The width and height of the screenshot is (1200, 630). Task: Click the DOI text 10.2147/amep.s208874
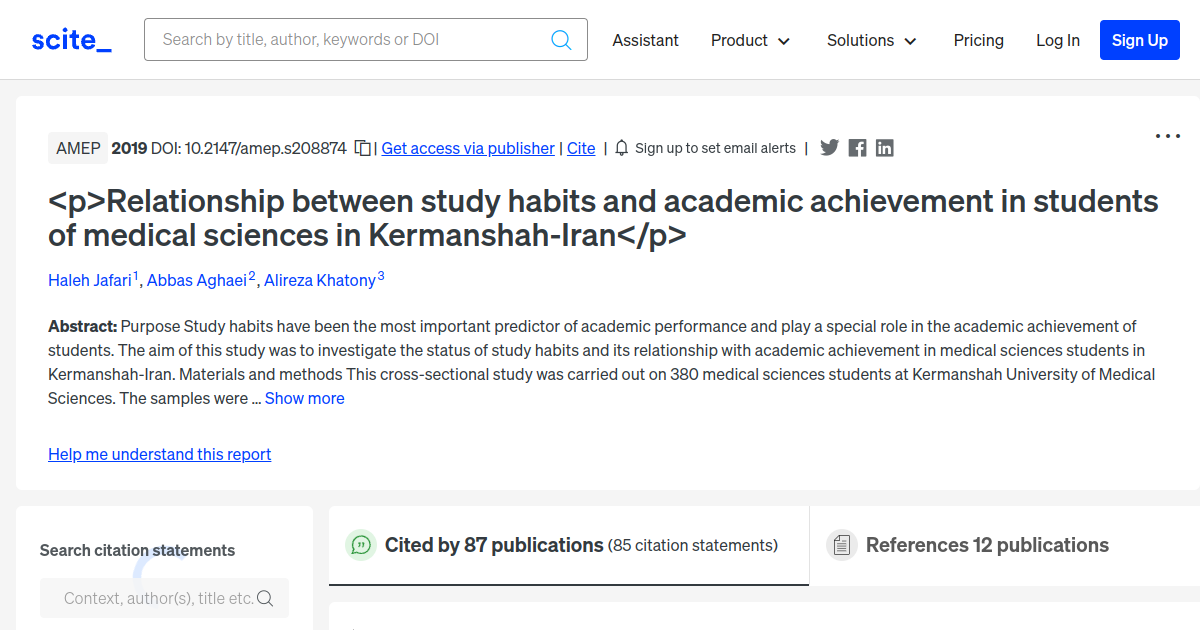click(x=263, y=148)
